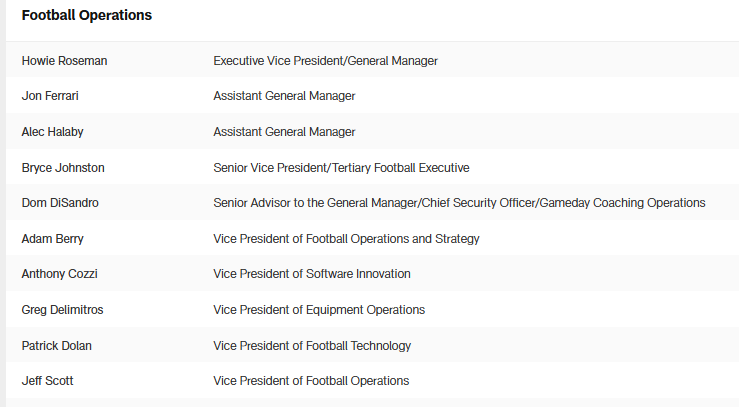Click Dom DiSandro's Senior Advisor title text

point(459,203)
